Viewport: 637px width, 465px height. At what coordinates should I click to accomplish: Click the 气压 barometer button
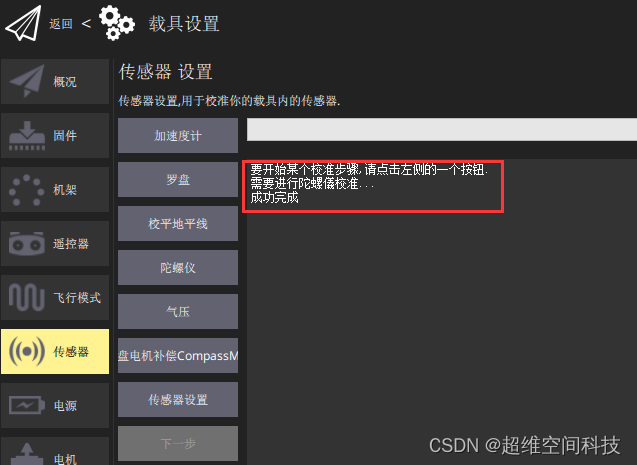click(x=178, y=311)
